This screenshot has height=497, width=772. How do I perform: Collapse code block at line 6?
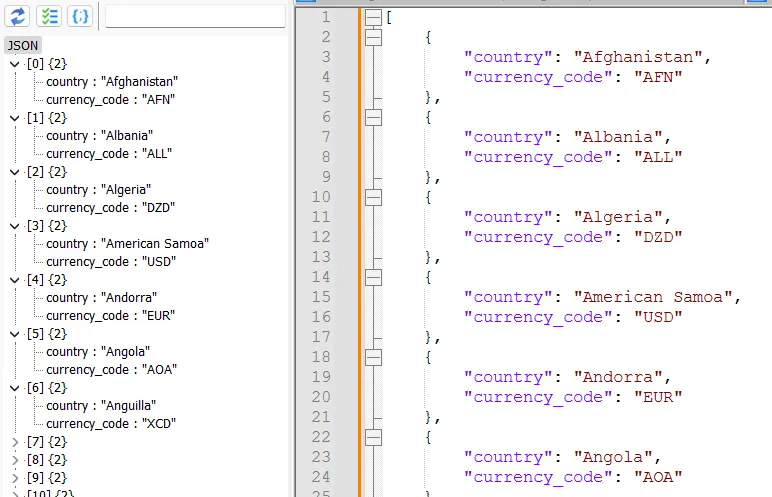(x=373, y=117)
